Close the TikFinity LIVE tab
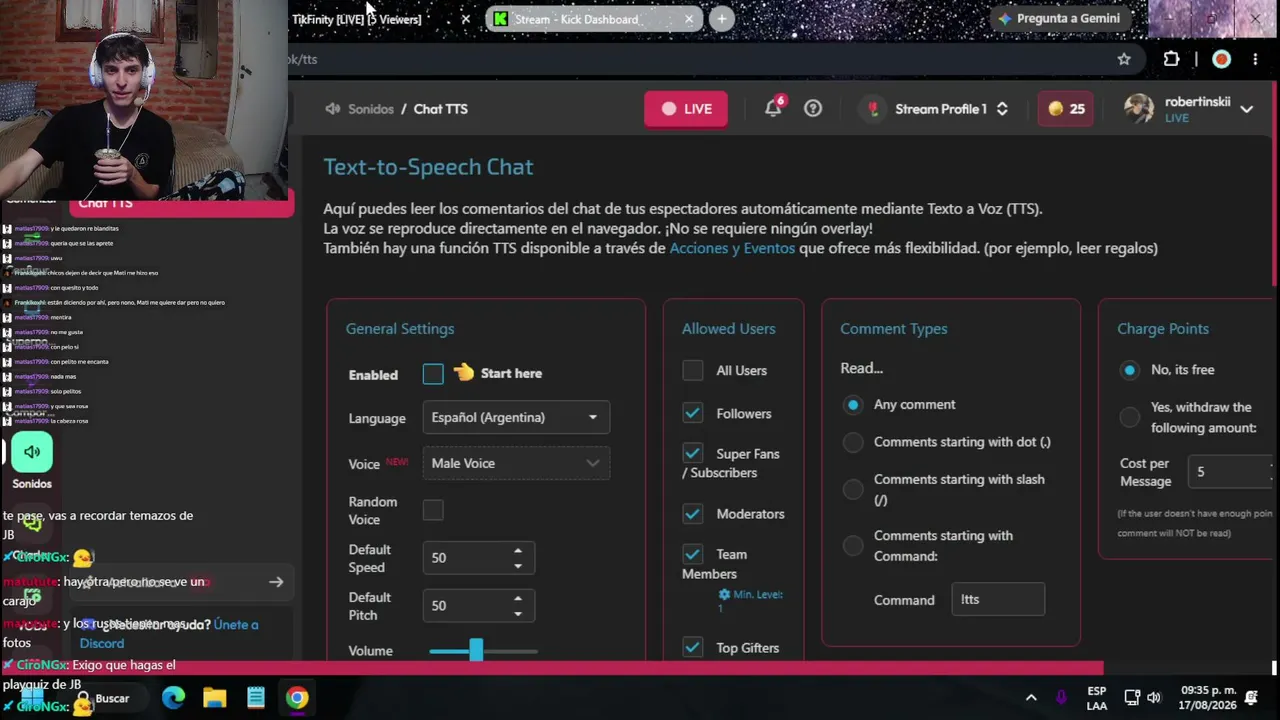This screenshot has width=1280, height=720. [465, 19]
